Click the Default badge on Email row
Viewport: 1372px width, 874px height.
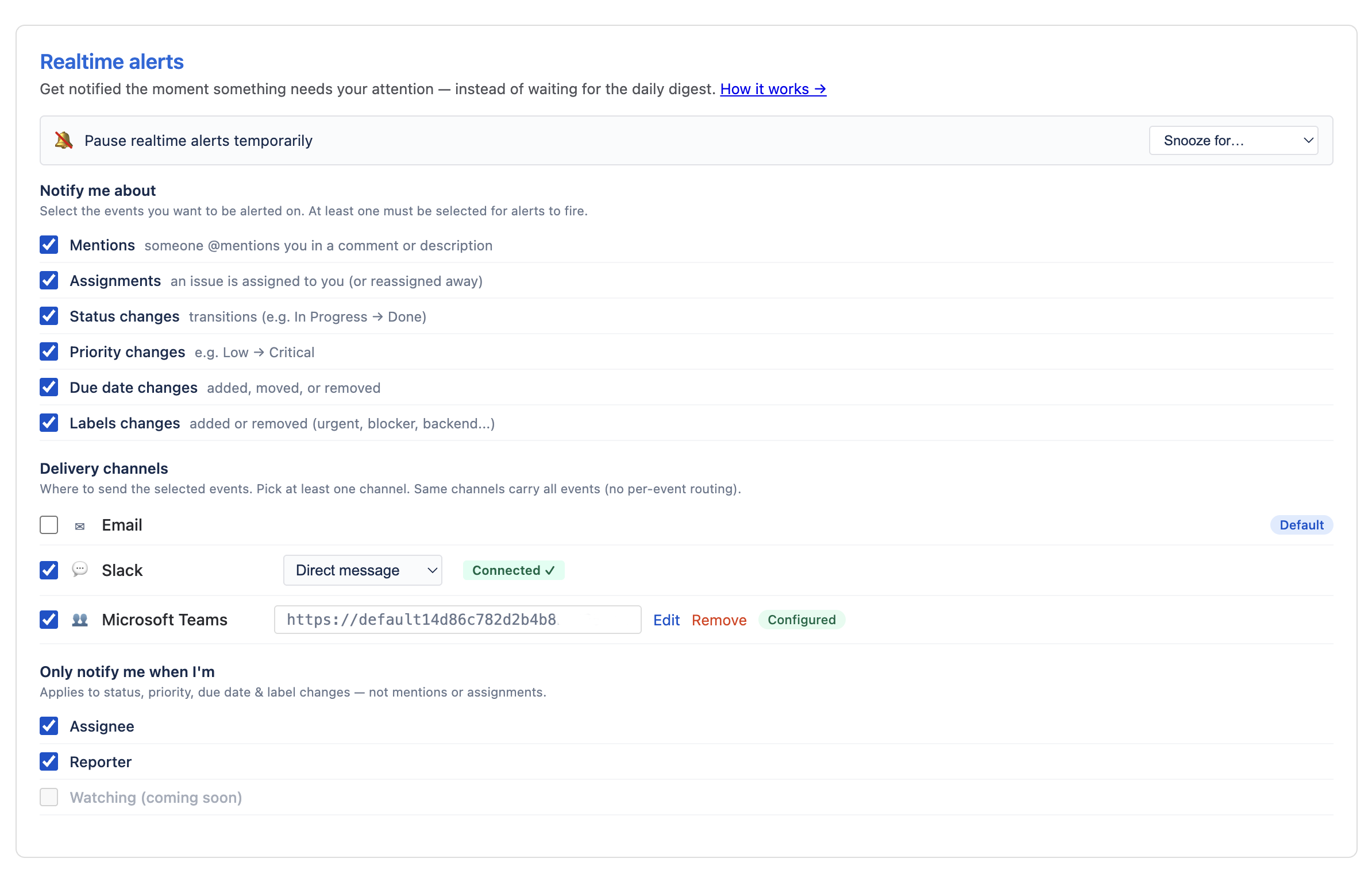pos(1301,525)
